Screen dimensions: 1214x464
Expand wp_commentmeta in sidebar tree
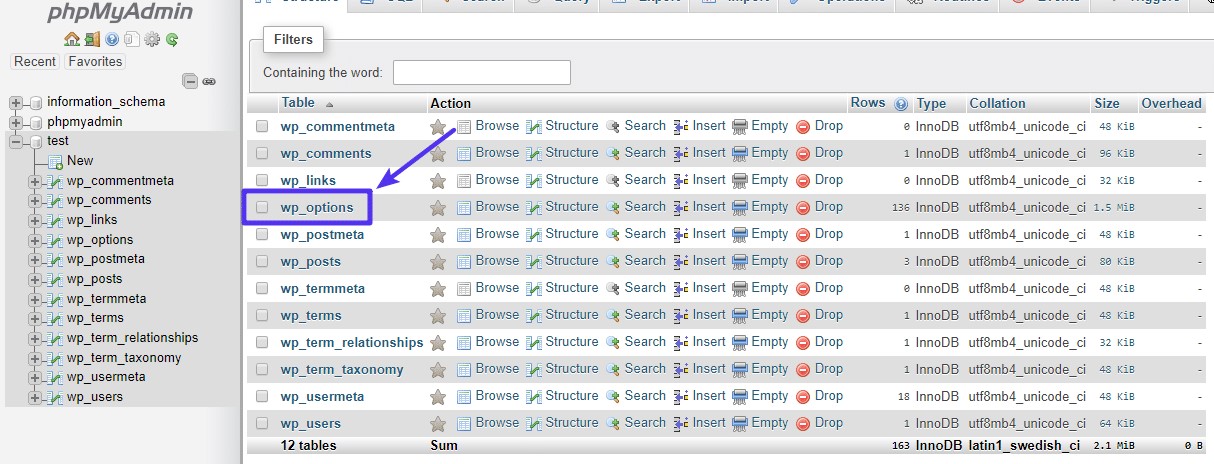point(35,181)
